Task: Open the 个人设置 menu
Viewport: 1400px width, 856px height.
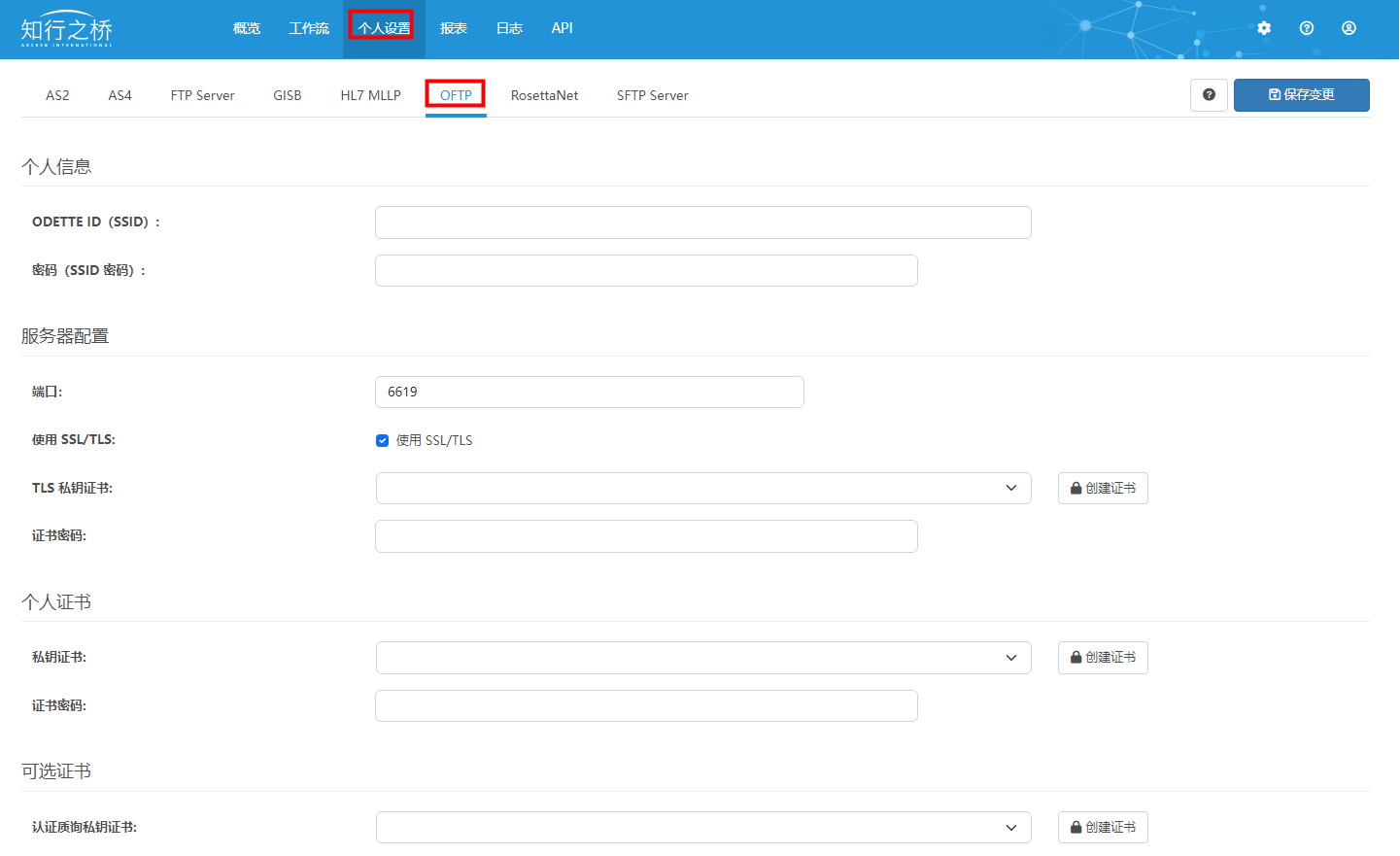Action: (x=384, y=28)
